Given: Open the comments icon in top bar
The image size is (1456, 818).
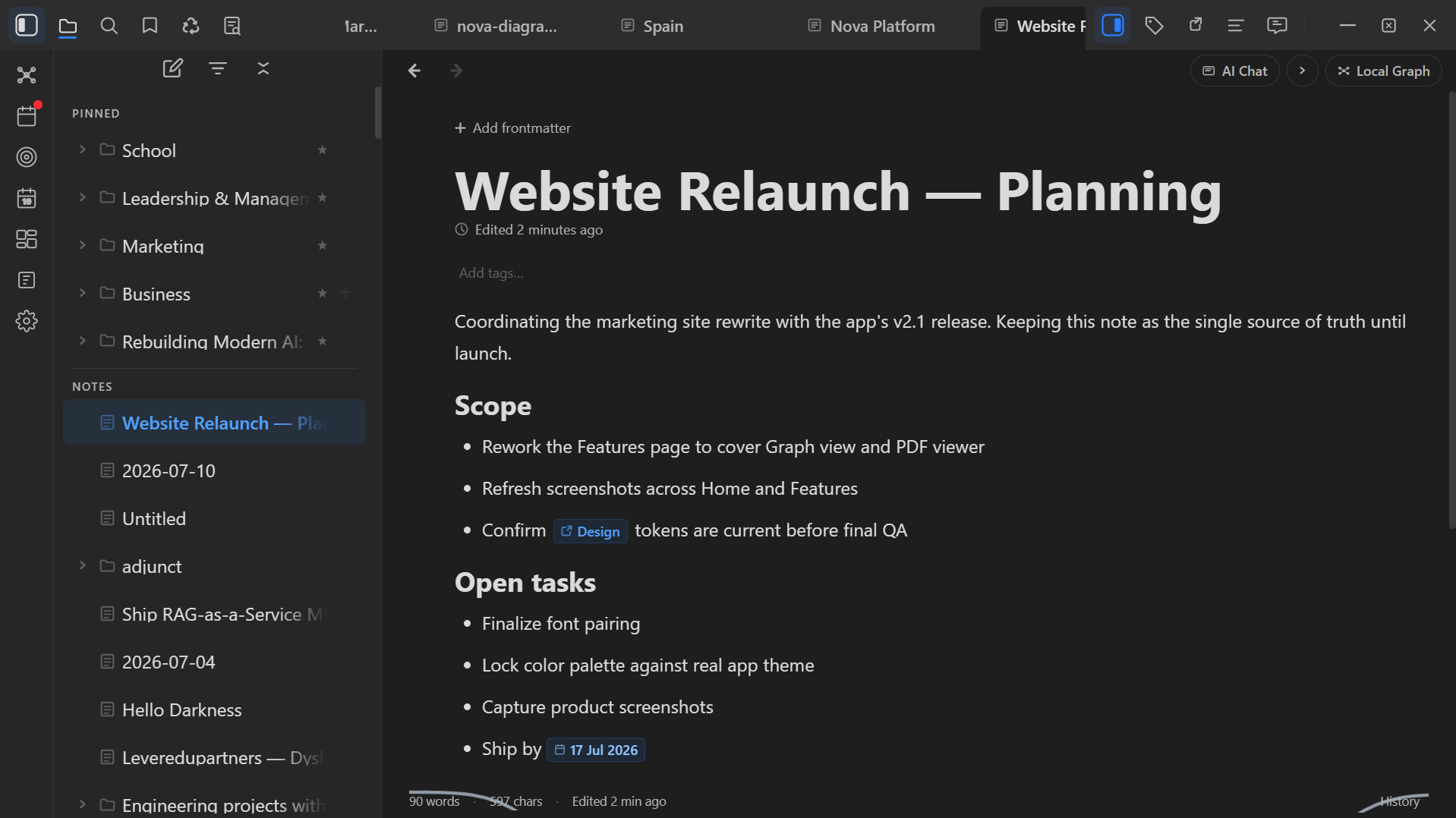Looking at the screenshot, I should (1277, 26).
